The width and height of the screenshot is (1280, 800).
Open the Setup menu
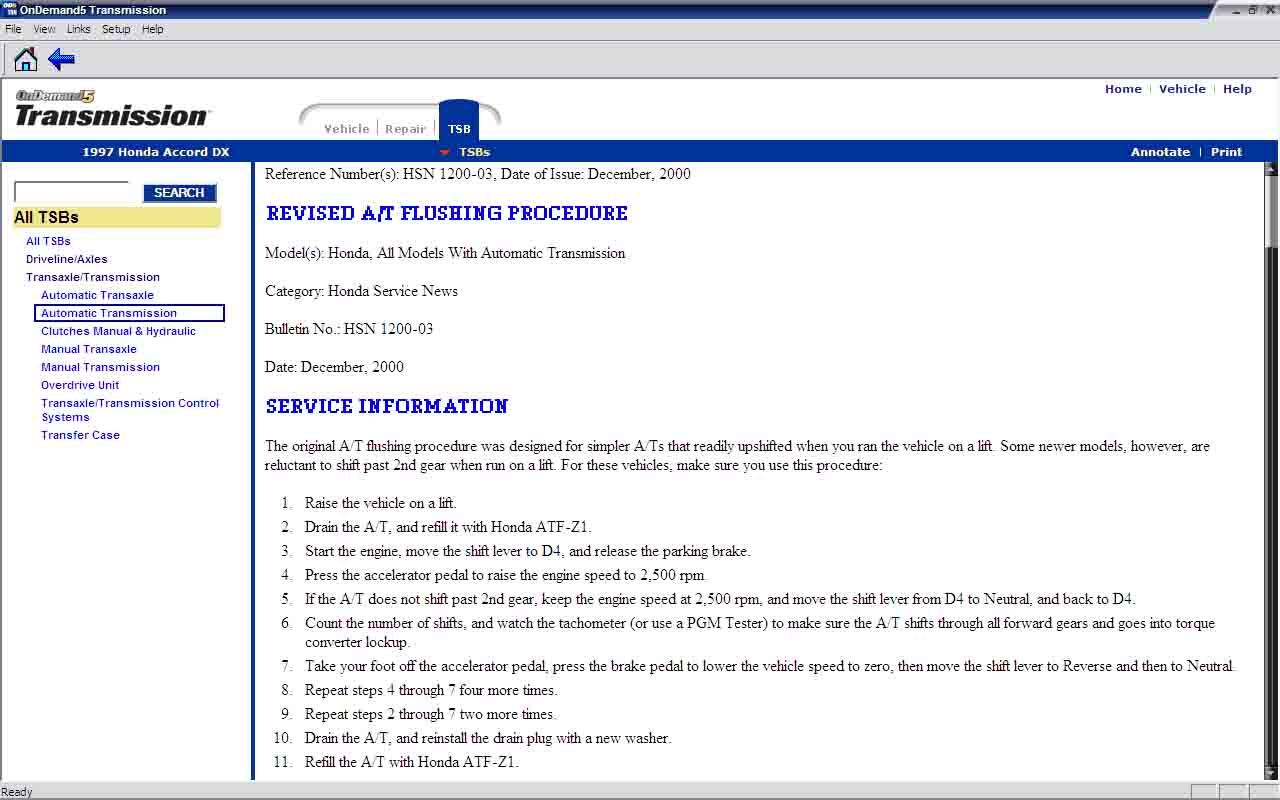(x=116, y=29)
